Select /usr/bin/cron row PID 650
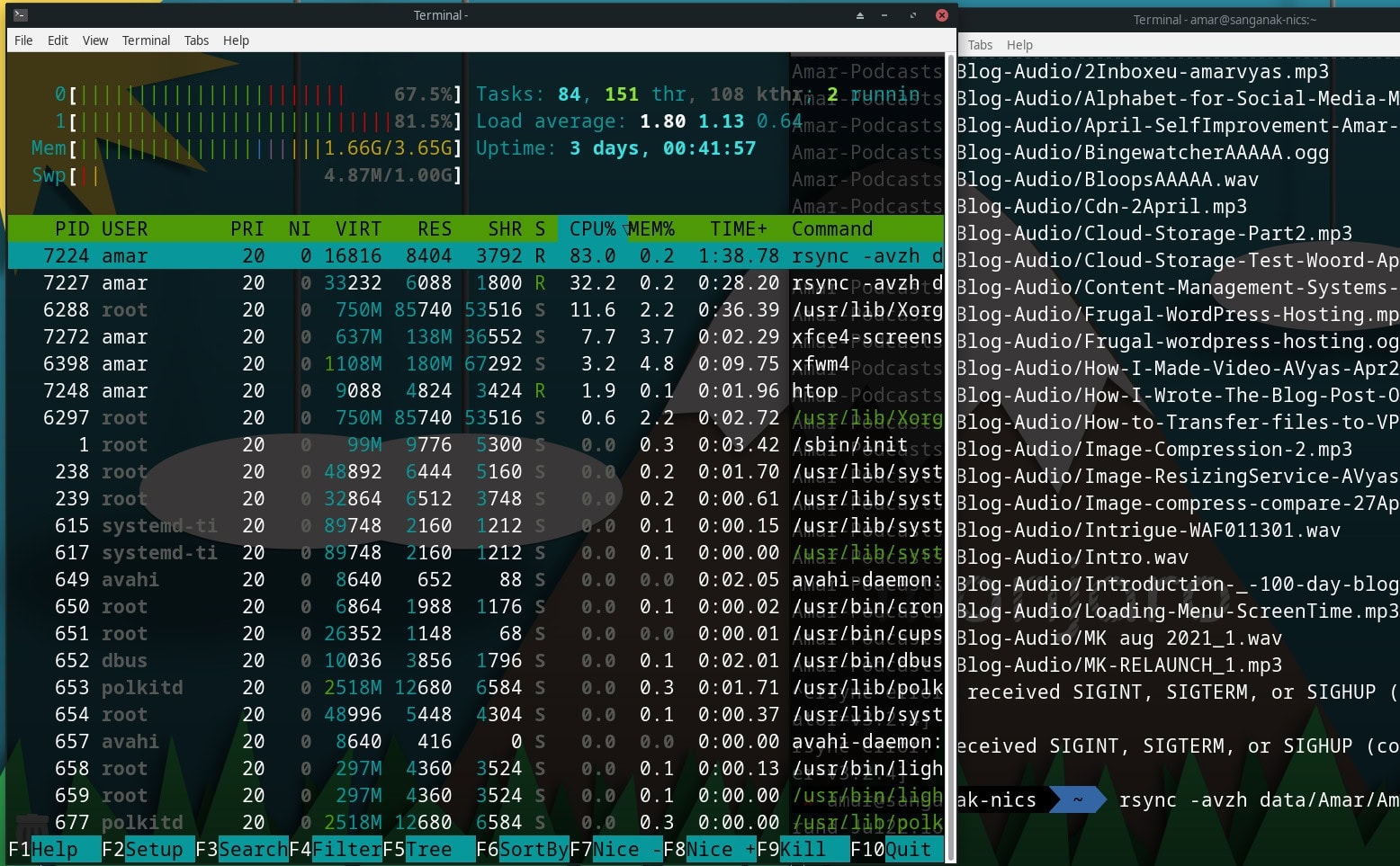 tap(475, 606)
